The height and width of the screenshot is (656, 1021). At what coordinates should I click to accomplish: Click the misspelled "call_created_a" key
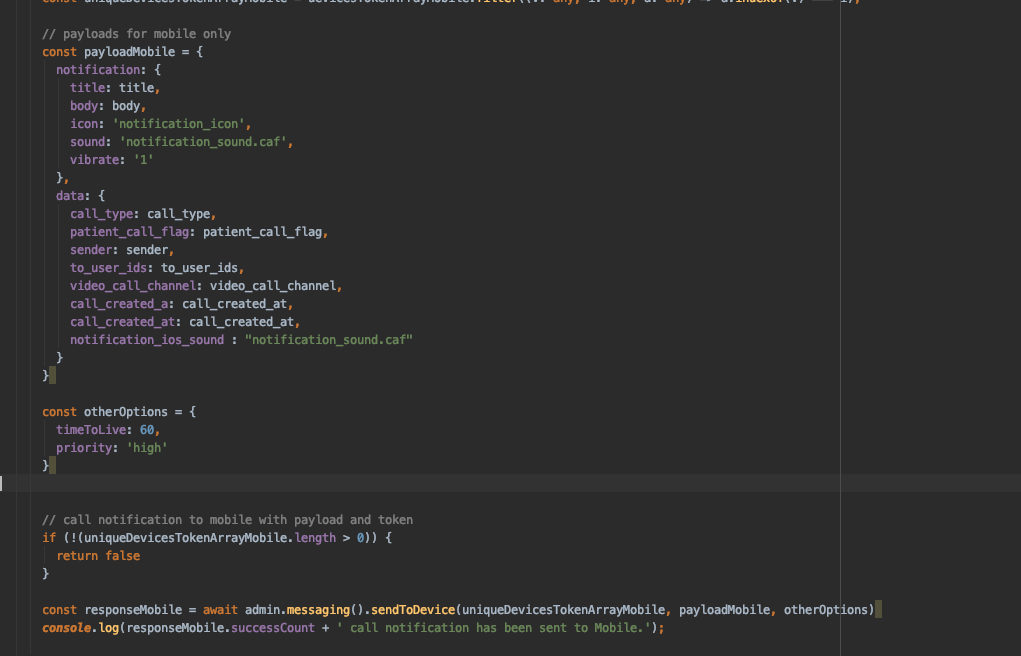pos(119,304)
